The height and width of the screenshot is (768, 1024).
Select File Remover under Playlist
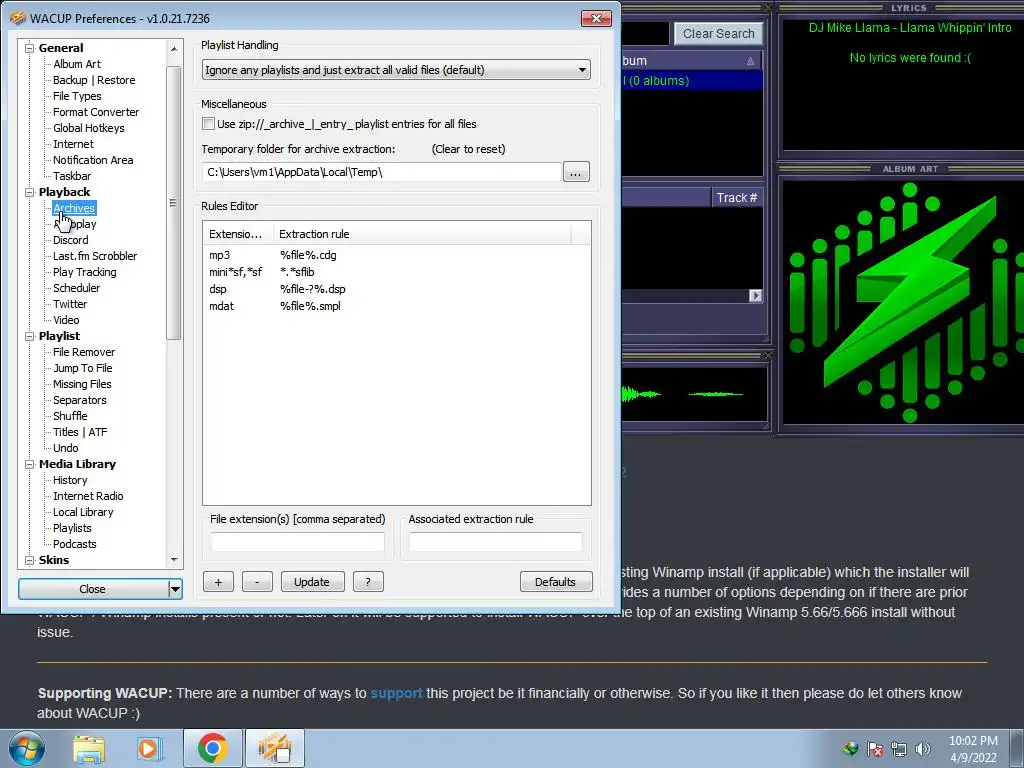click(x=84, y=352)
